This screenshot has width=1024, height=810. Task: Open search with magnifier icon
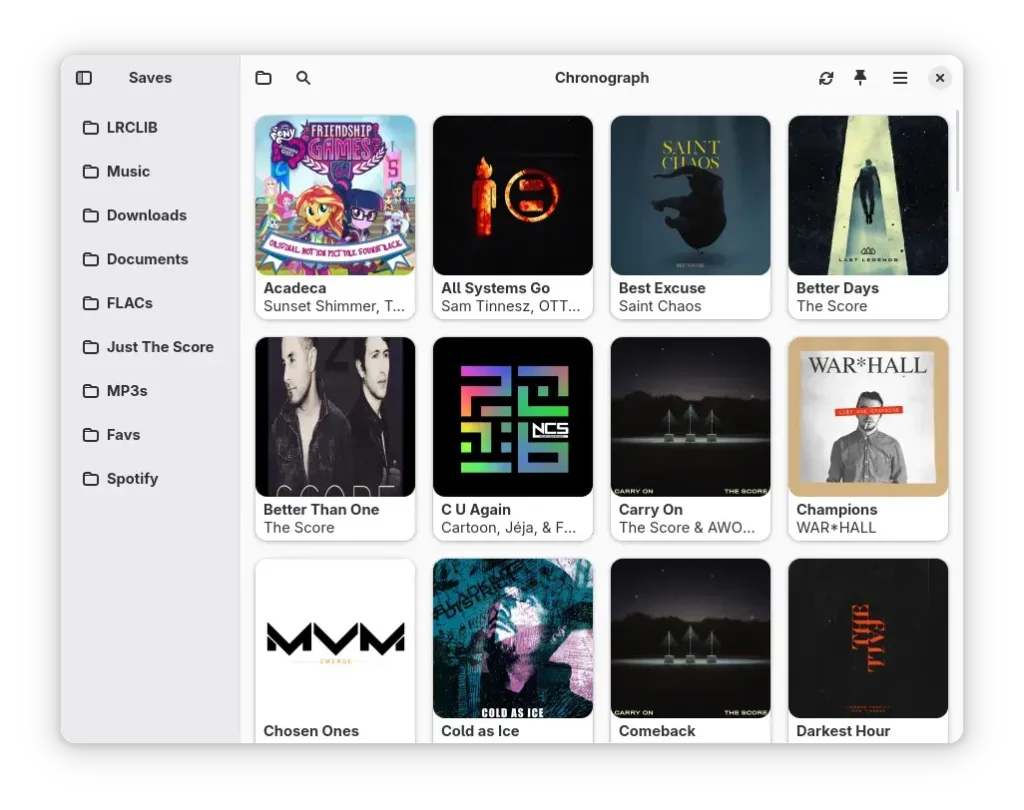303,78
